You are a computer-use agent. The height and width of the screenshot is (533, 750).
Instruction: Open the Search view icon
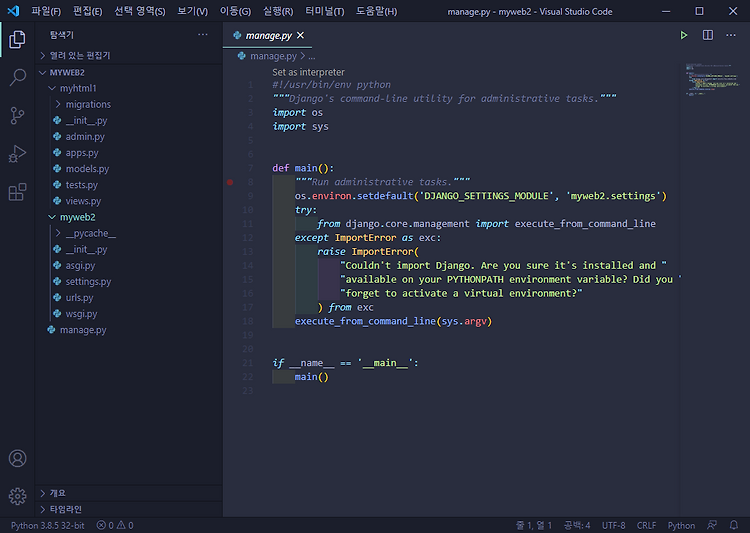(17, 78)
